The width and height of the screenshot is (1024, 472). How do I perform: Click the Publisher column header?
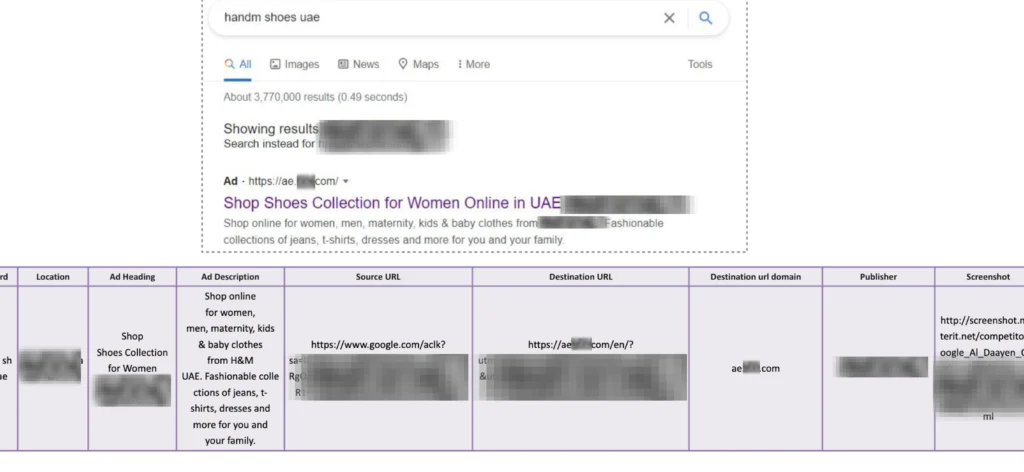pos(878,277)
